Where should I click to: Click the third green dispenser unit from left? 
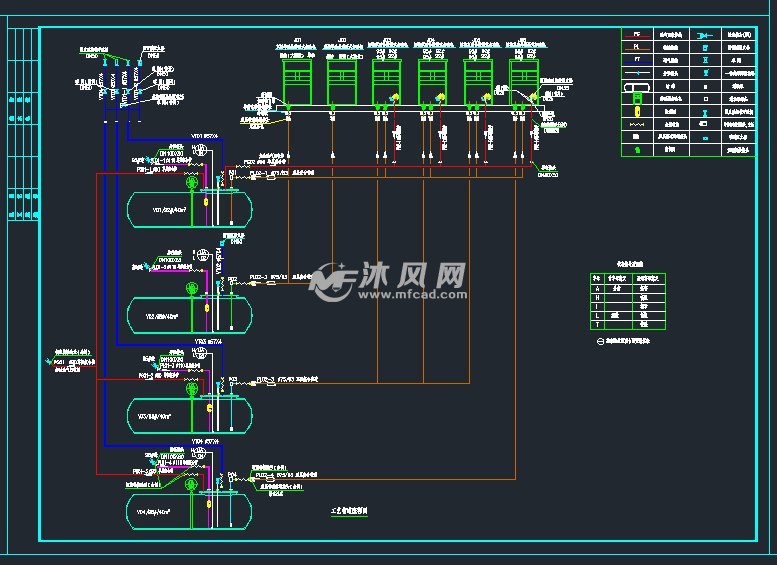[387, 78]
